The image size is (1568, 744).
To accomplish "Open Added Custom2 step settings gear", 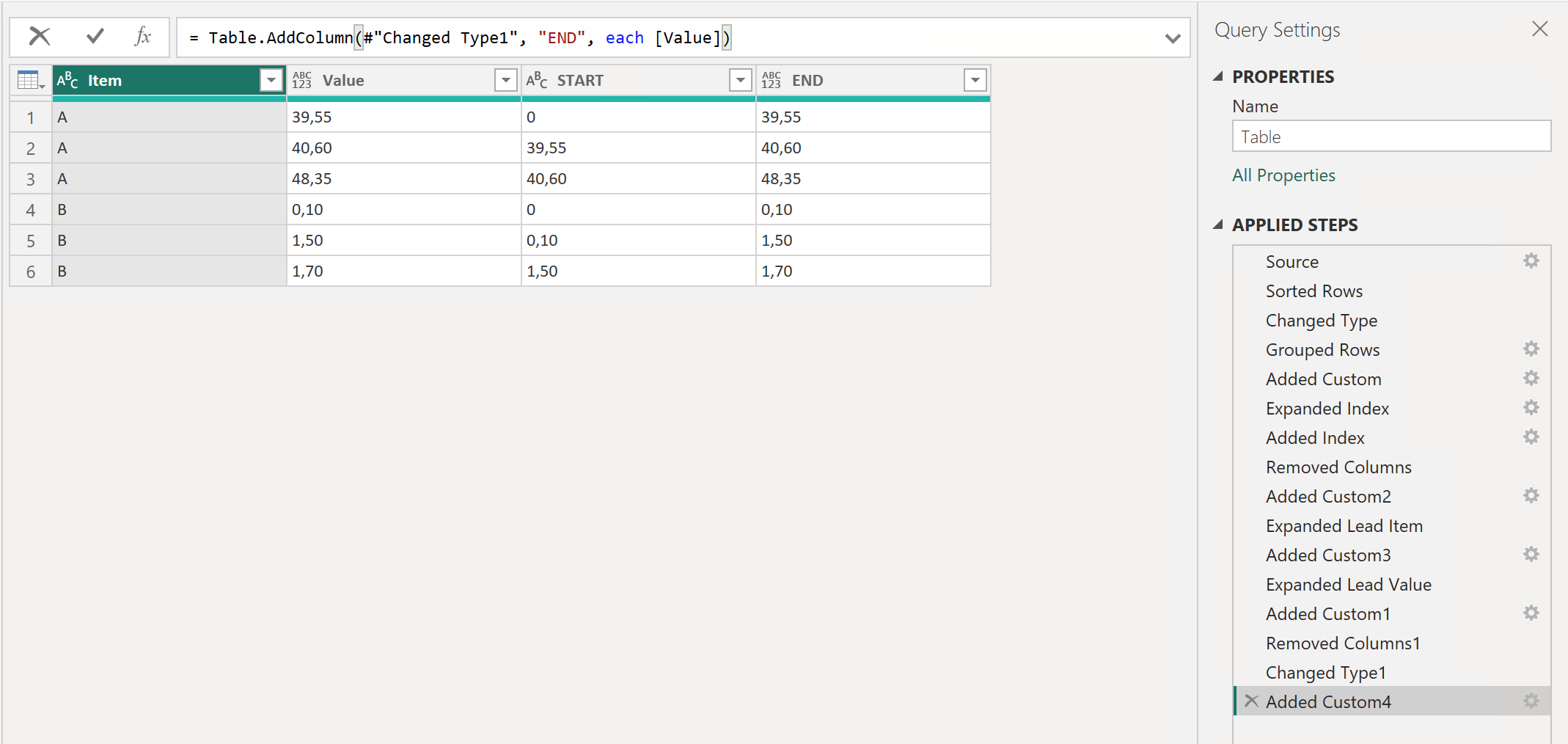I will point(1531,495).
